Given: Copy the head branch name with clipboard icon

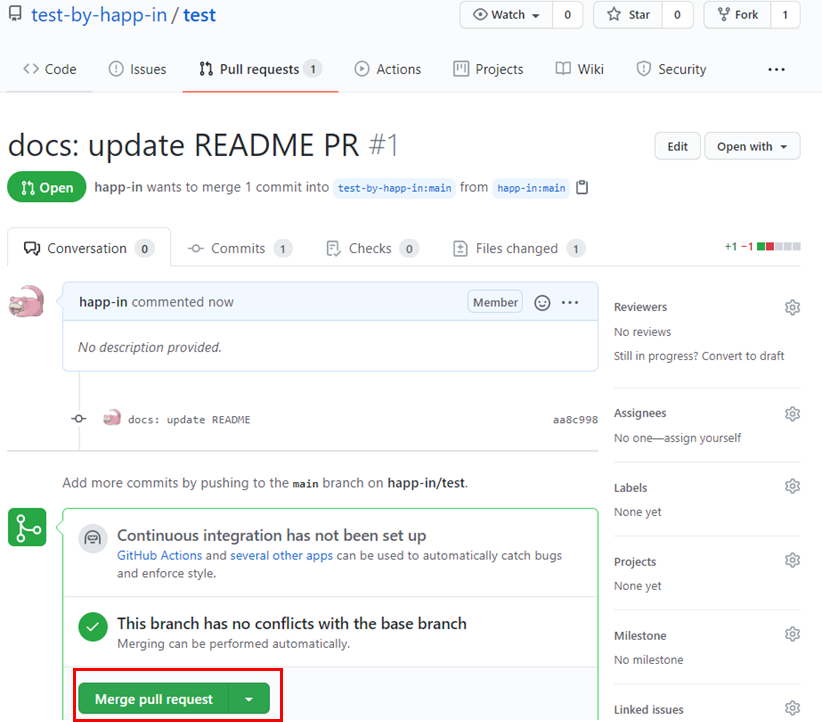Looking at the screenshot, I should point(582,187).
